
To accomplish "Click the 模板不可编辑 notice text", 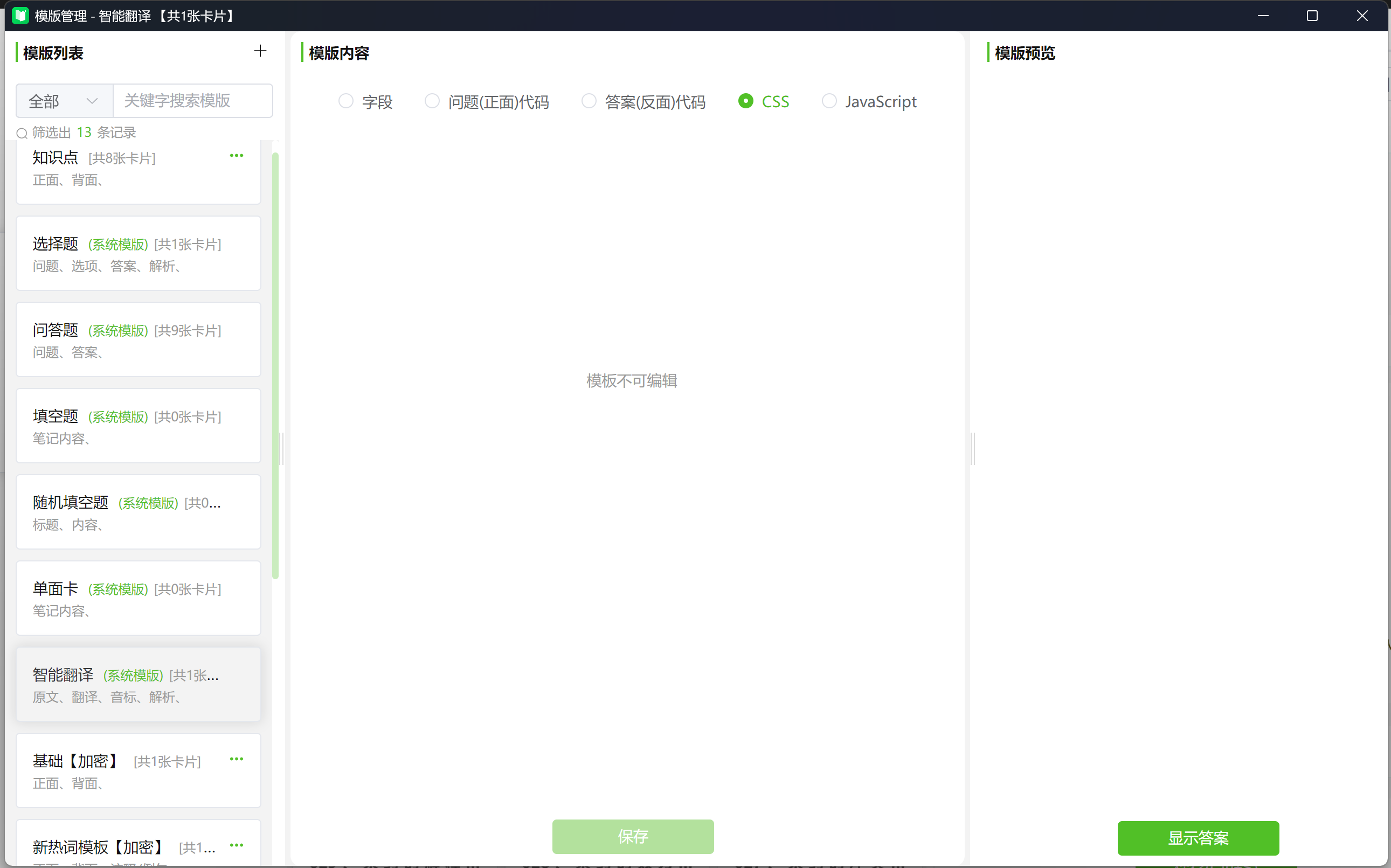I will pos(632,380).
